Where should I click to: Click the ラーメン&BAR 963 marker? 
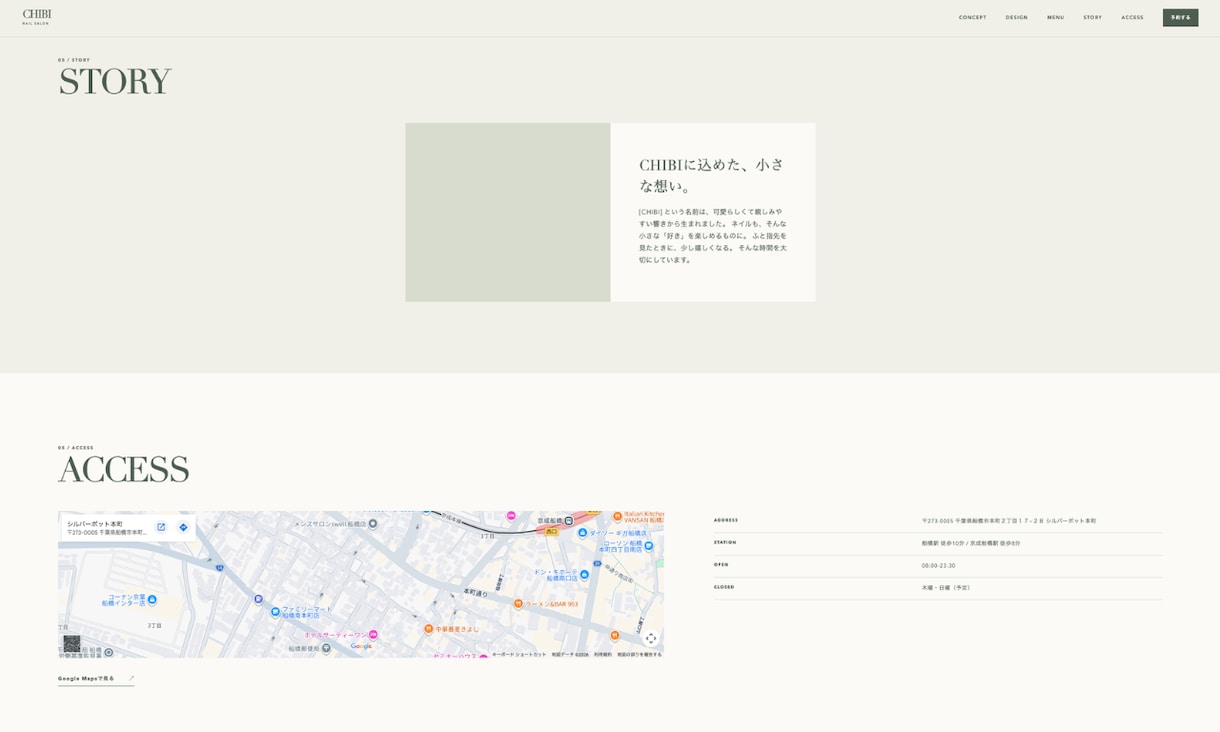[x=518, y=603]
